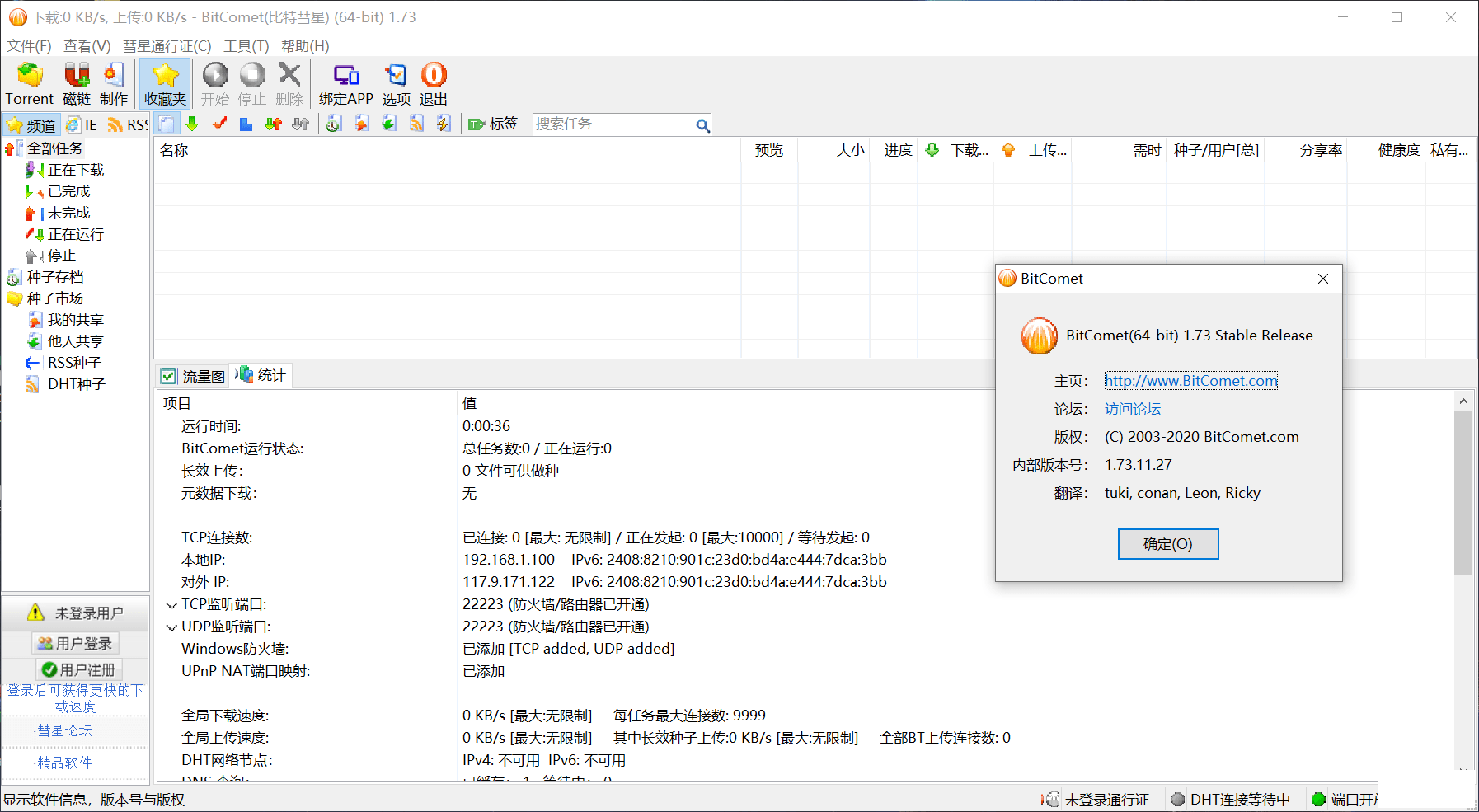Image resolution: width=1479 pixels, height=812 pixels.
Task: Select RSS种子 in sidebar
Action: (74, 363)
